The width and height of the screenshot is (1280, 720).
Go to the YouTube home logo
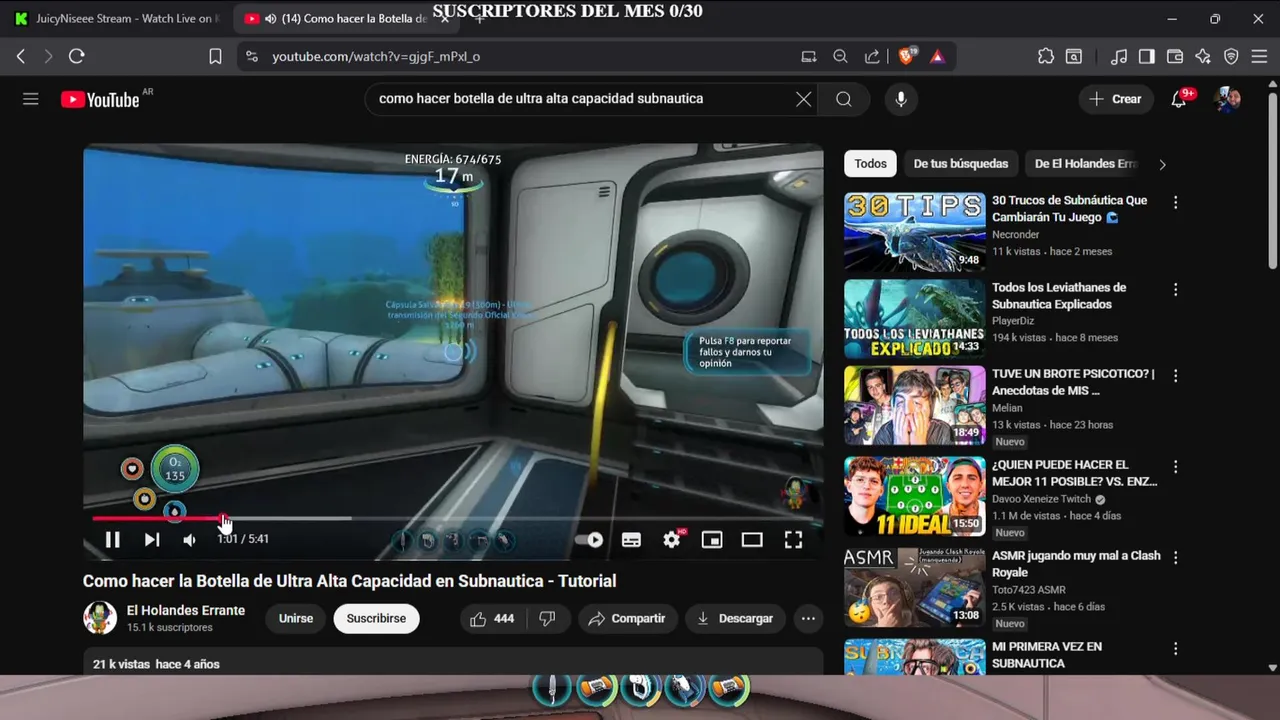(x=100, y=99)
